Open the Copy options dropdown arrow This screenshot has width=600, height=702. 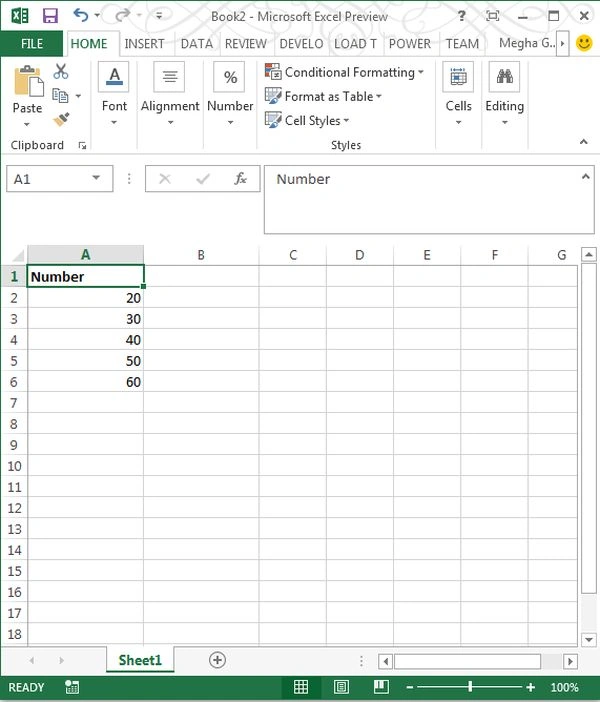point(78,96)
